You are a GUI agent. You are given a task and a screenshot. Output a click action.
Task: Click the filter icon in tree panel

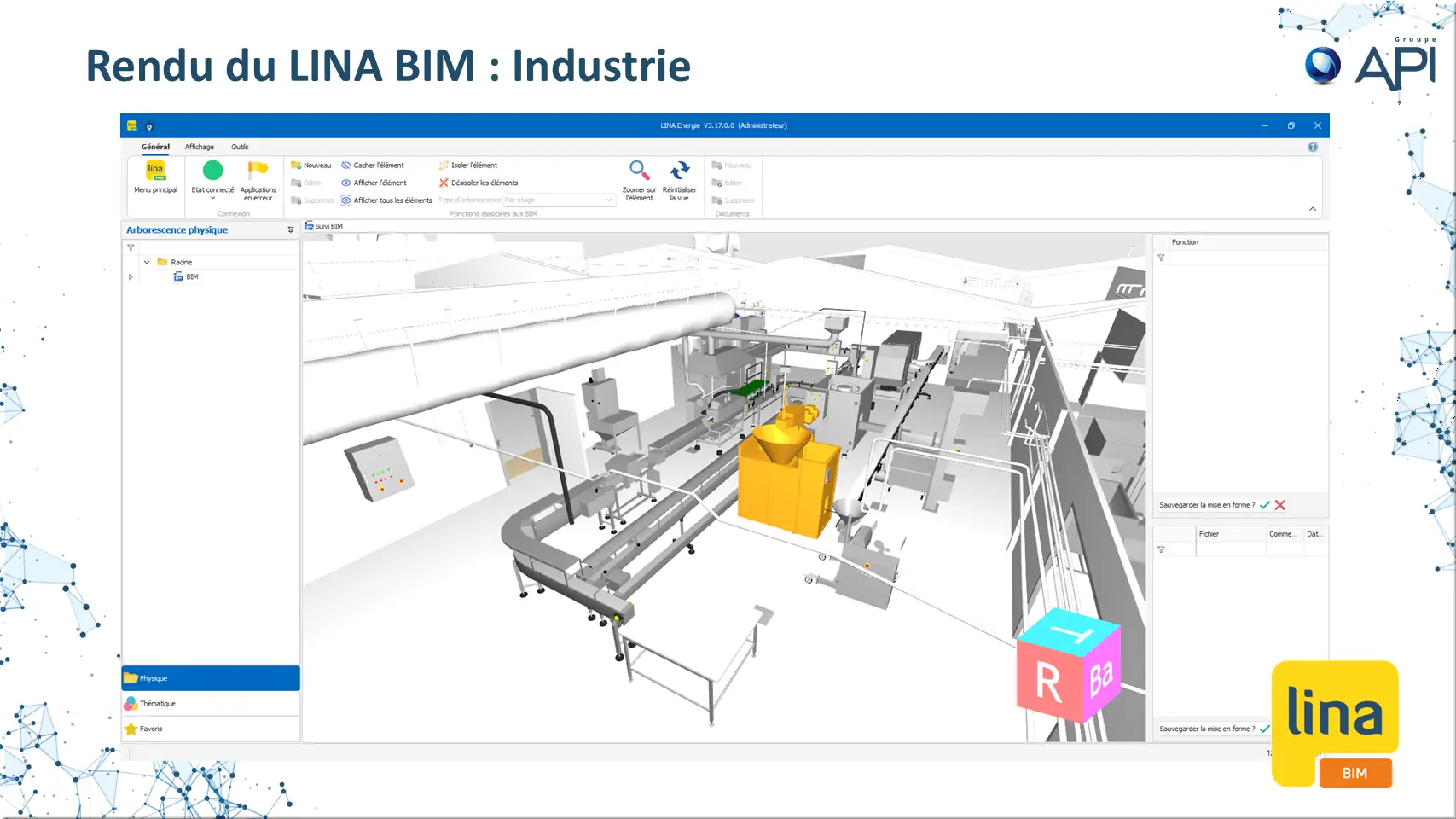[131, 247]
